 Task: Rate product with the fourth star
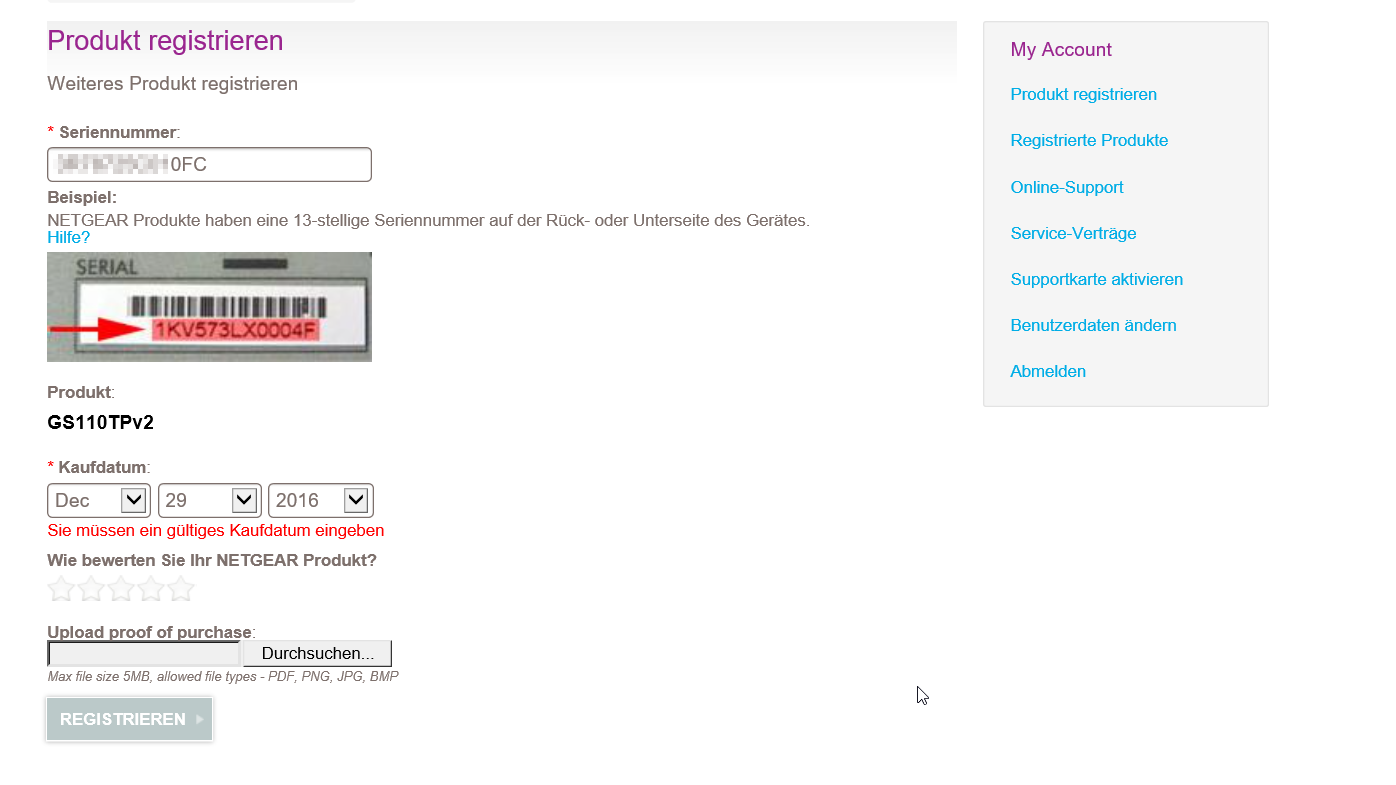click(151, 589)
